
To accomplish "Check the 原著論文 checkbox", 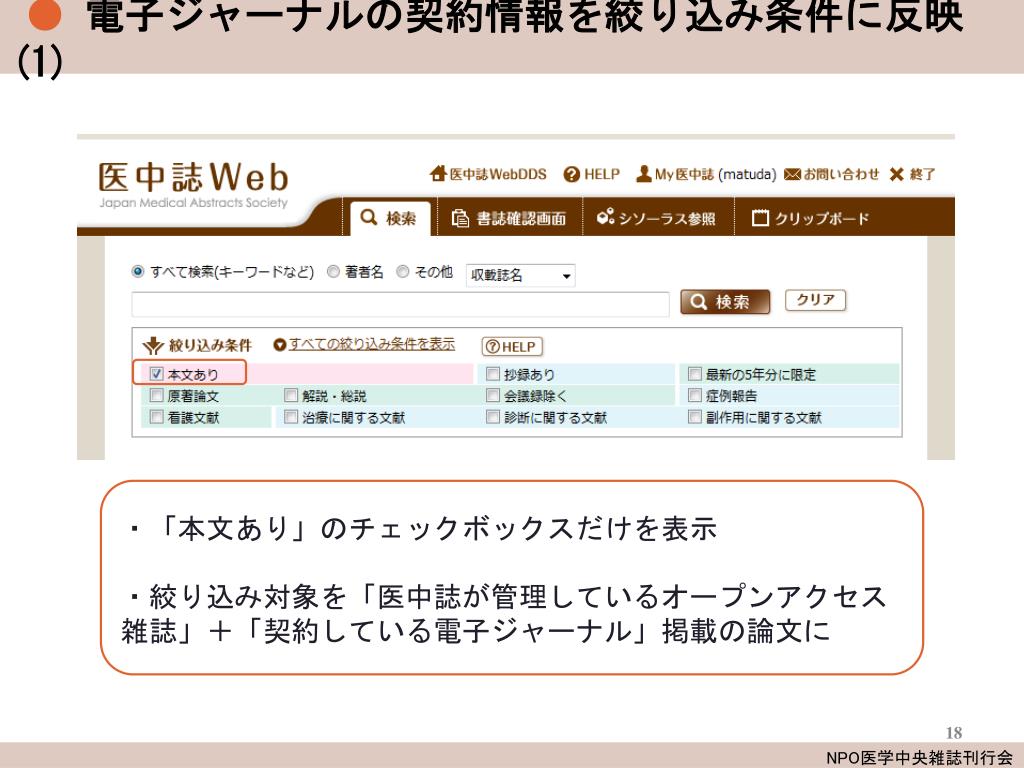I will pos(156,395).
